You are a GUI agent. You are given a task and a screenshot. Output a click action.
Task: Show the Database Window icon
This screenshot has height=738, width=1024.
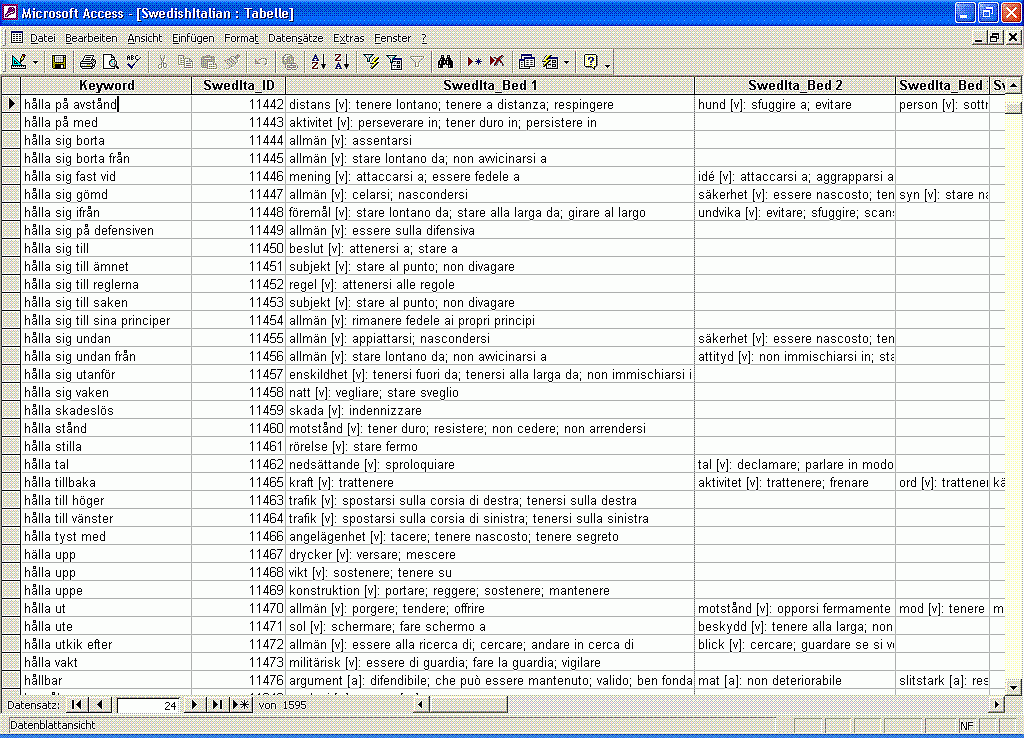526,62
